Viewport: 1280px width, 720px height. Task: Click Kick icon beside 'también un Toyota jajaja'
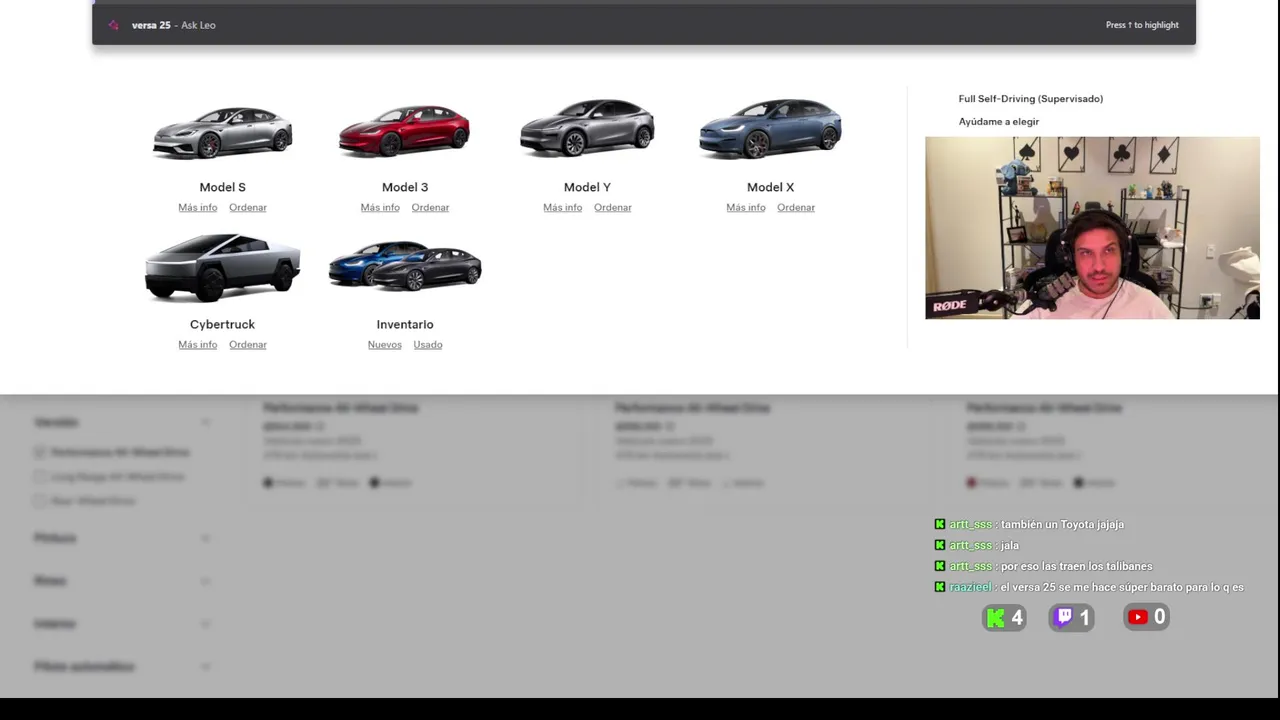coord(939,524)
